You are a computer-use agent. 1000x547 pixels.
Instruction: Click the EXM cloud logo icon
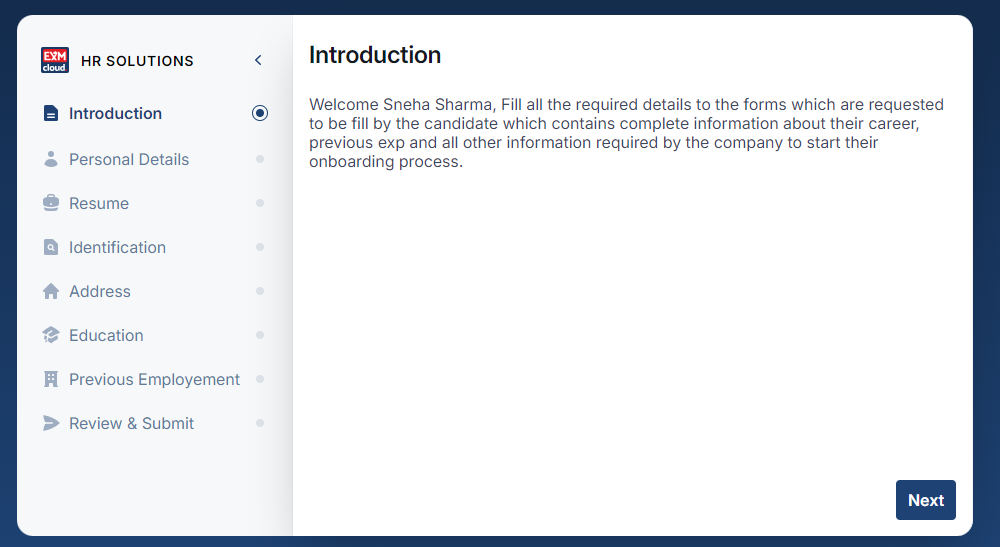(55, 60)
